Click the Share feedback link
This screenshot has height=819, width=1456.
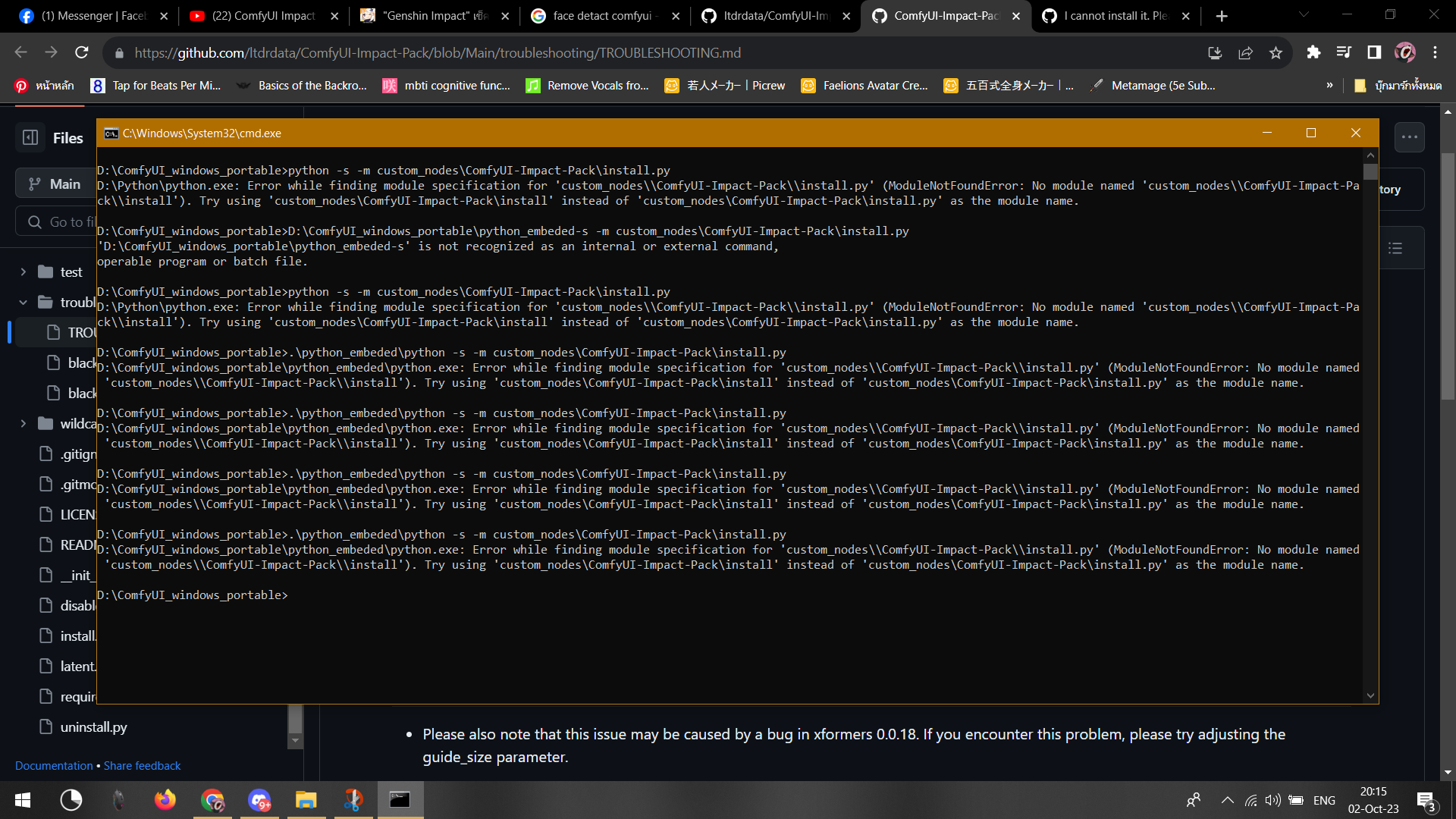pos(142,766)
